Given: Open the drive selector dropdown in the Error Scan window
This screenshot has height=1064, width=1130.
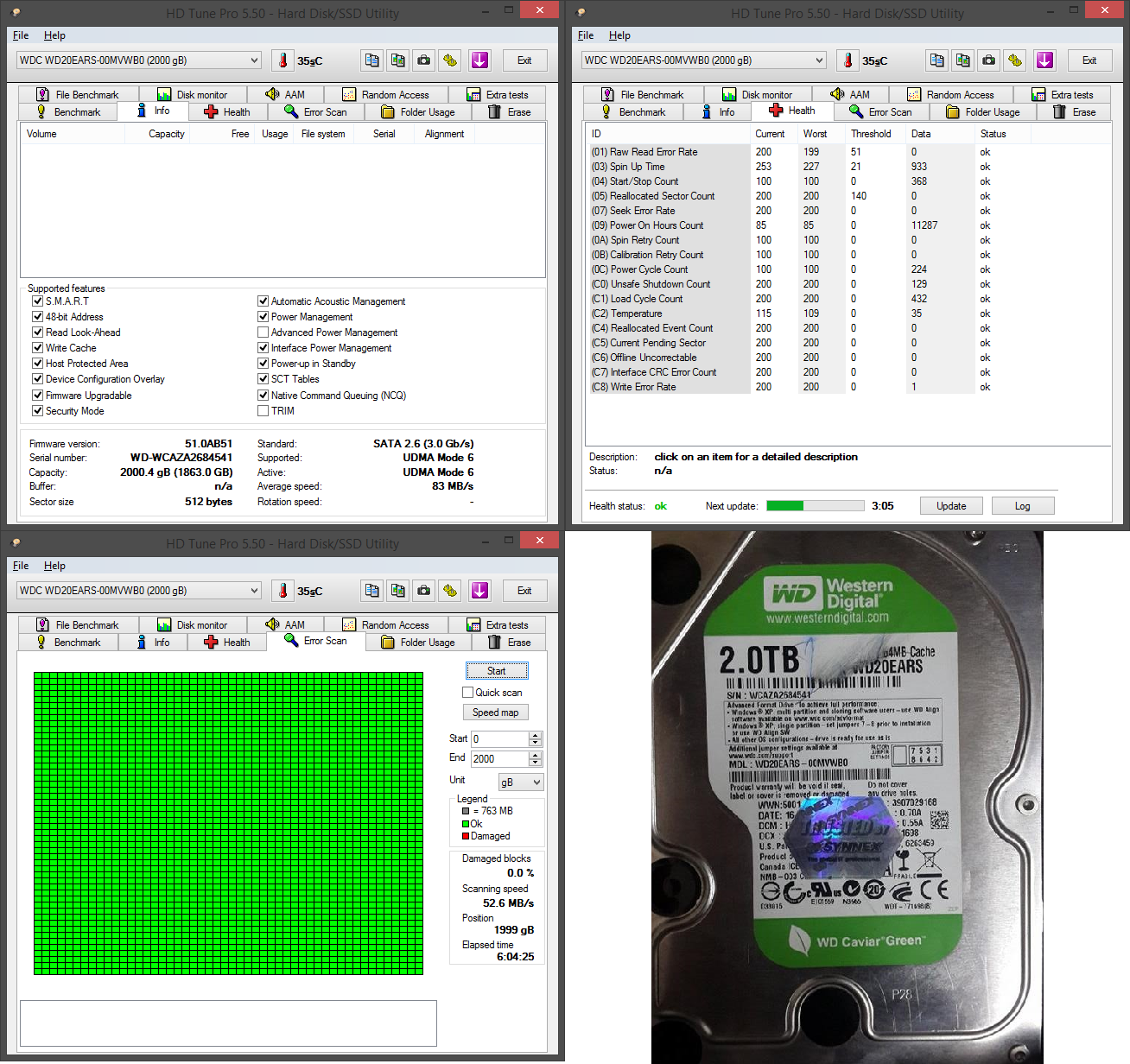Looking at the screenshot, I should (138, 591).
